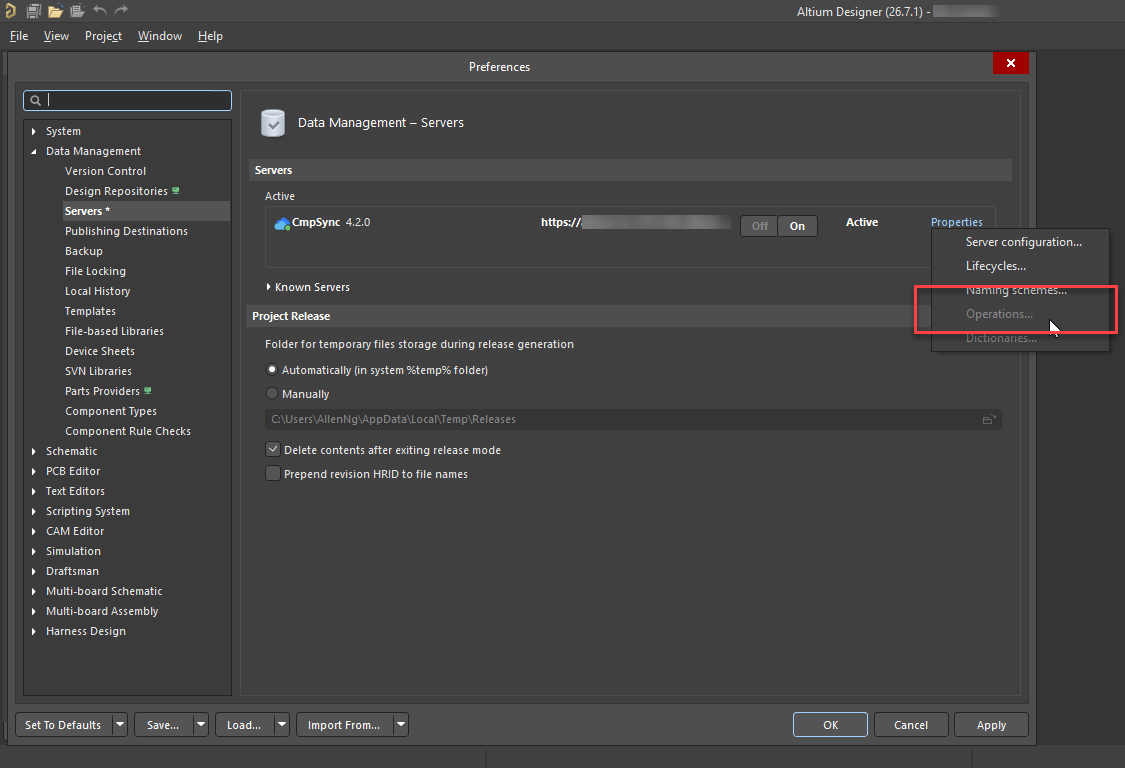The height and width of the screenshot is (768, 1125).
Task: Close the Preferences dialog with red X
Action: [x=1010, y=63]
